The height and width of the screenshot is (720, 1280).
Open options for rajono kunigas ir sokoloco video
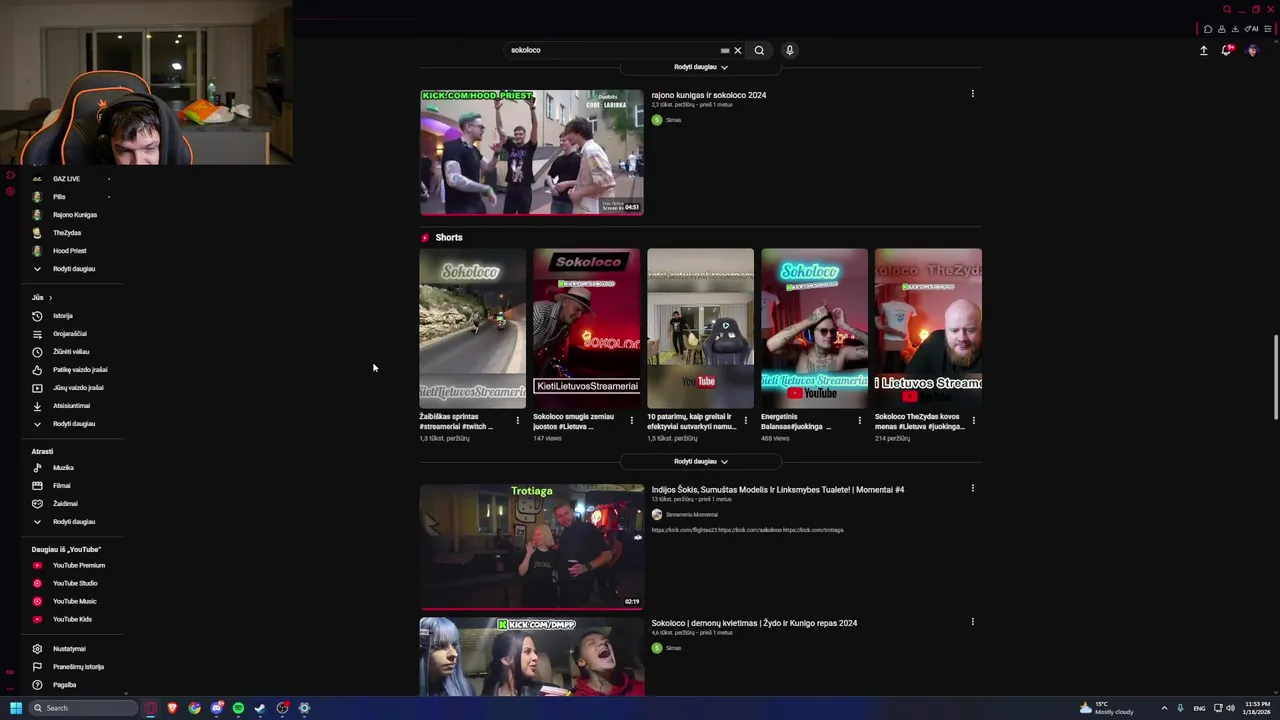[972, 94]
